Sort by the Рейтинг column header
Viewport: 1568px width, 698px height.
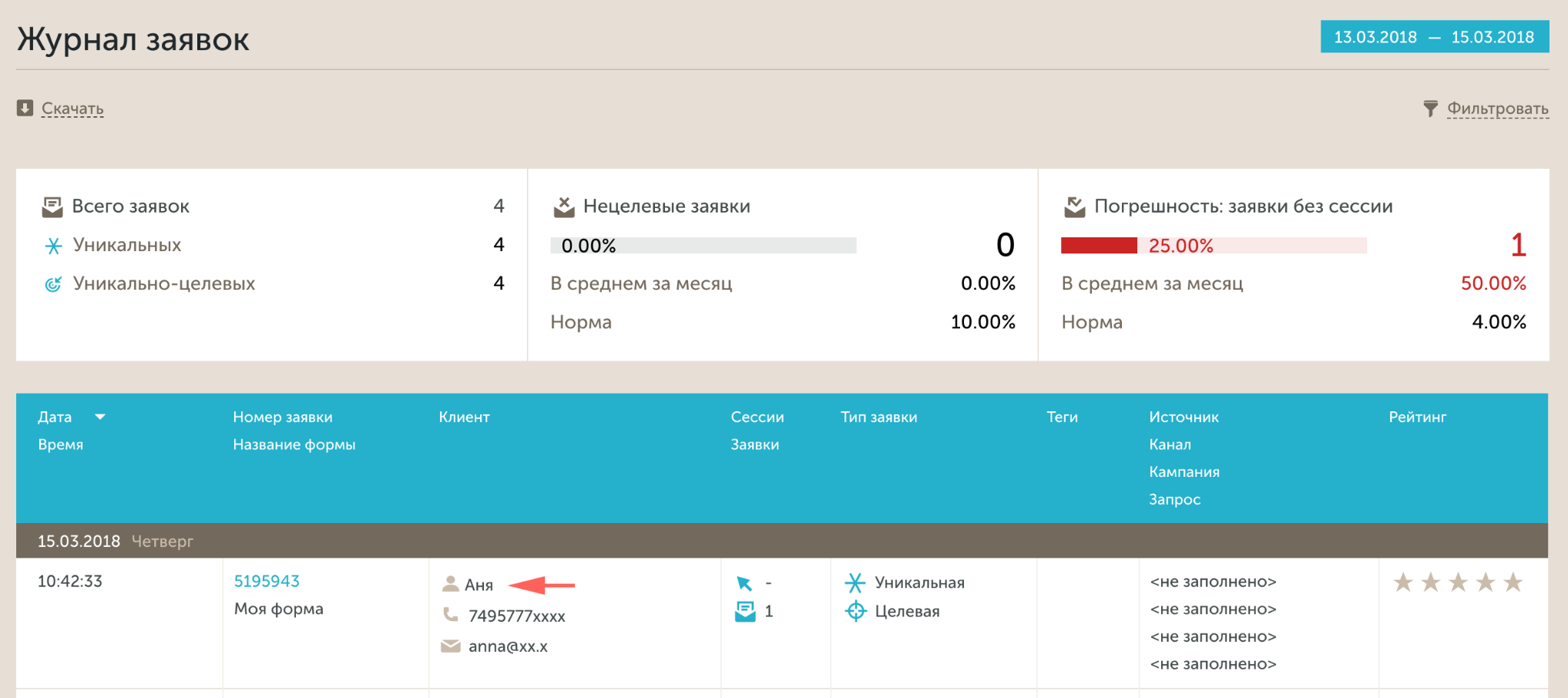click(1417, 417)
